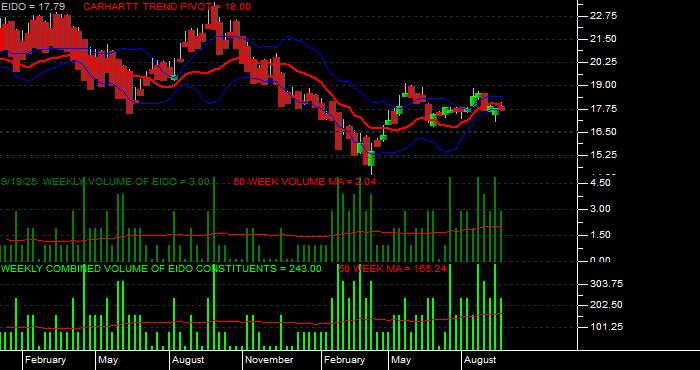Select the 303.75 combined volume axis value

click(607, 284)
